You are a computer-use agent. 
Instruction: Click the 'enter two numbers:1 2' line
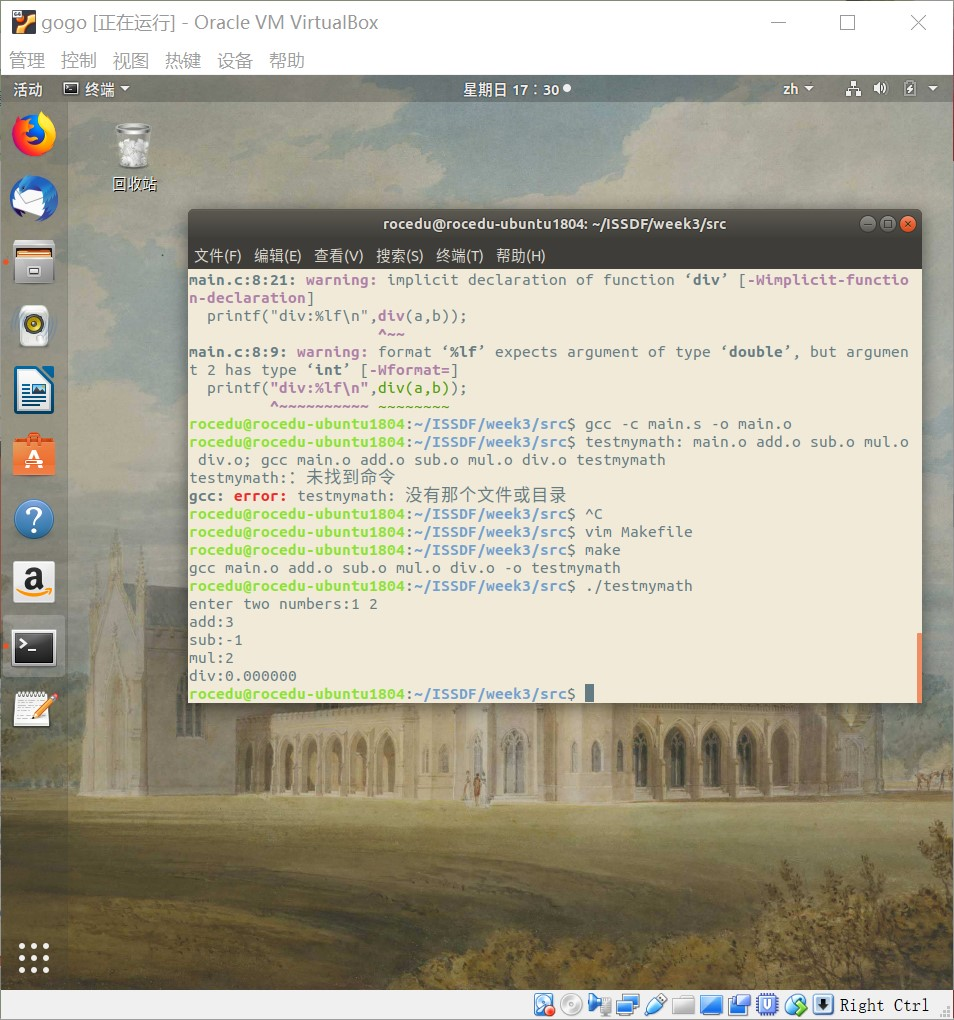[283, 604]
